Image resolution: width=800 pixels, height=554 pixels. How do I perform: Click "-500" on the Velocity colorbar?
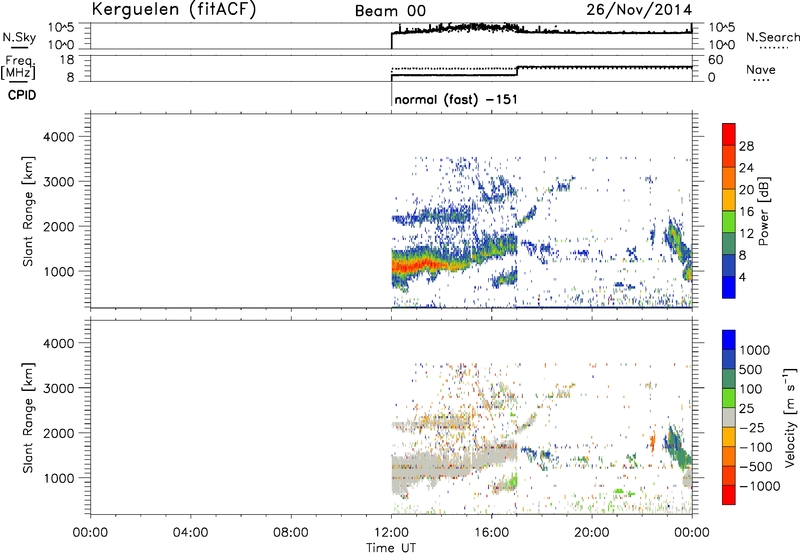click(756, 467)
